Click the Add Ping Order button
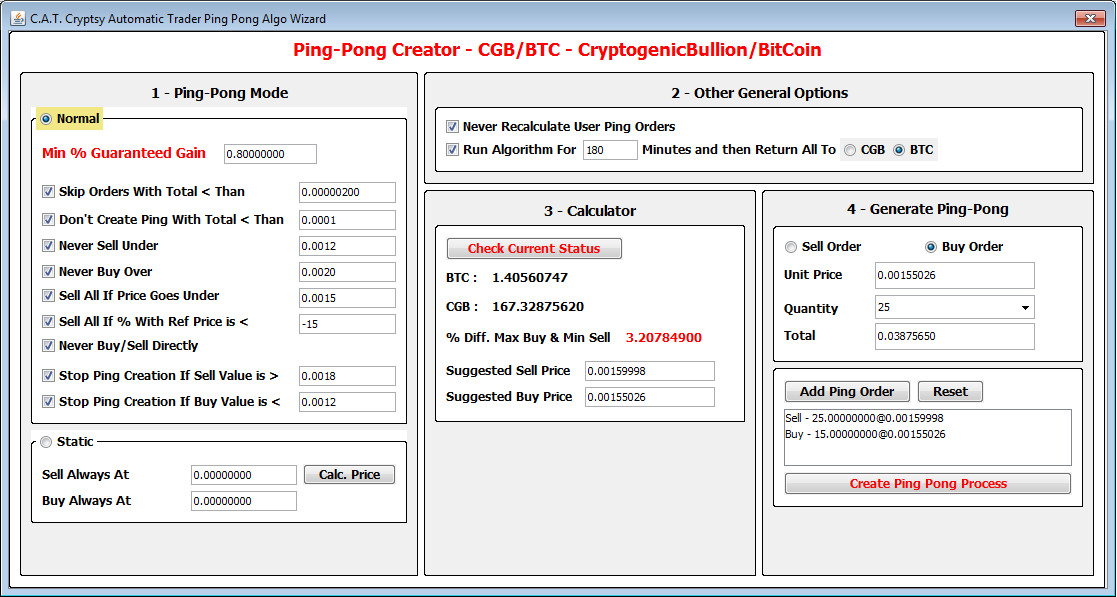Image resolution: width=1117 pixels, height=597 pixels. 847,392
